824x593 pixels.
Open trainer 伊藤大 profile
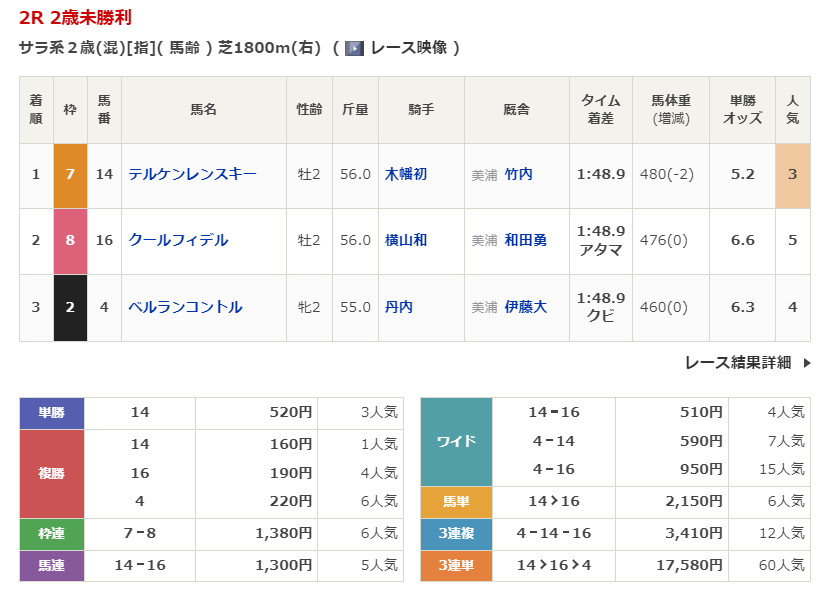[x=525, y=307]
